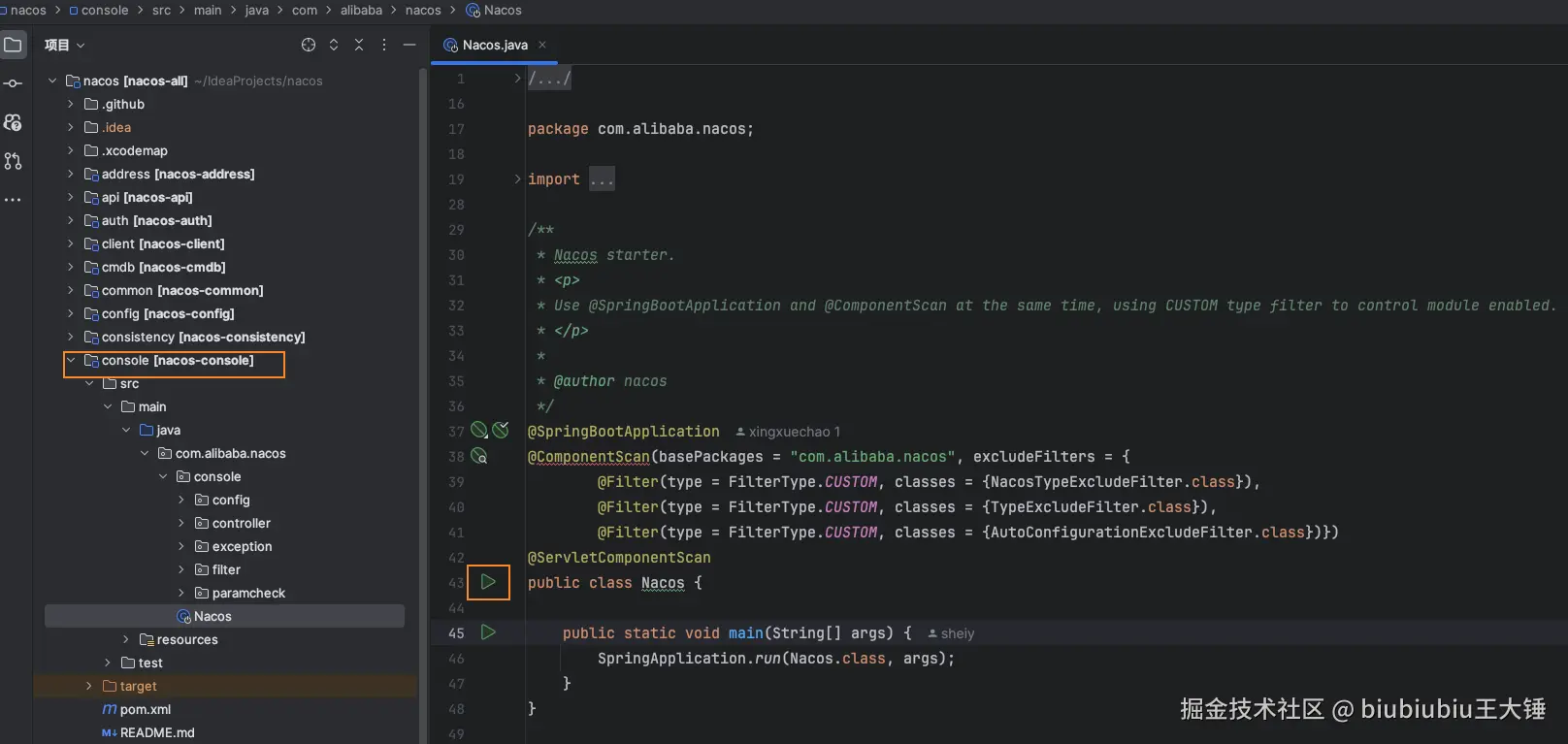
Task: Click author hint shely on line 45
Action: (951, 633)
